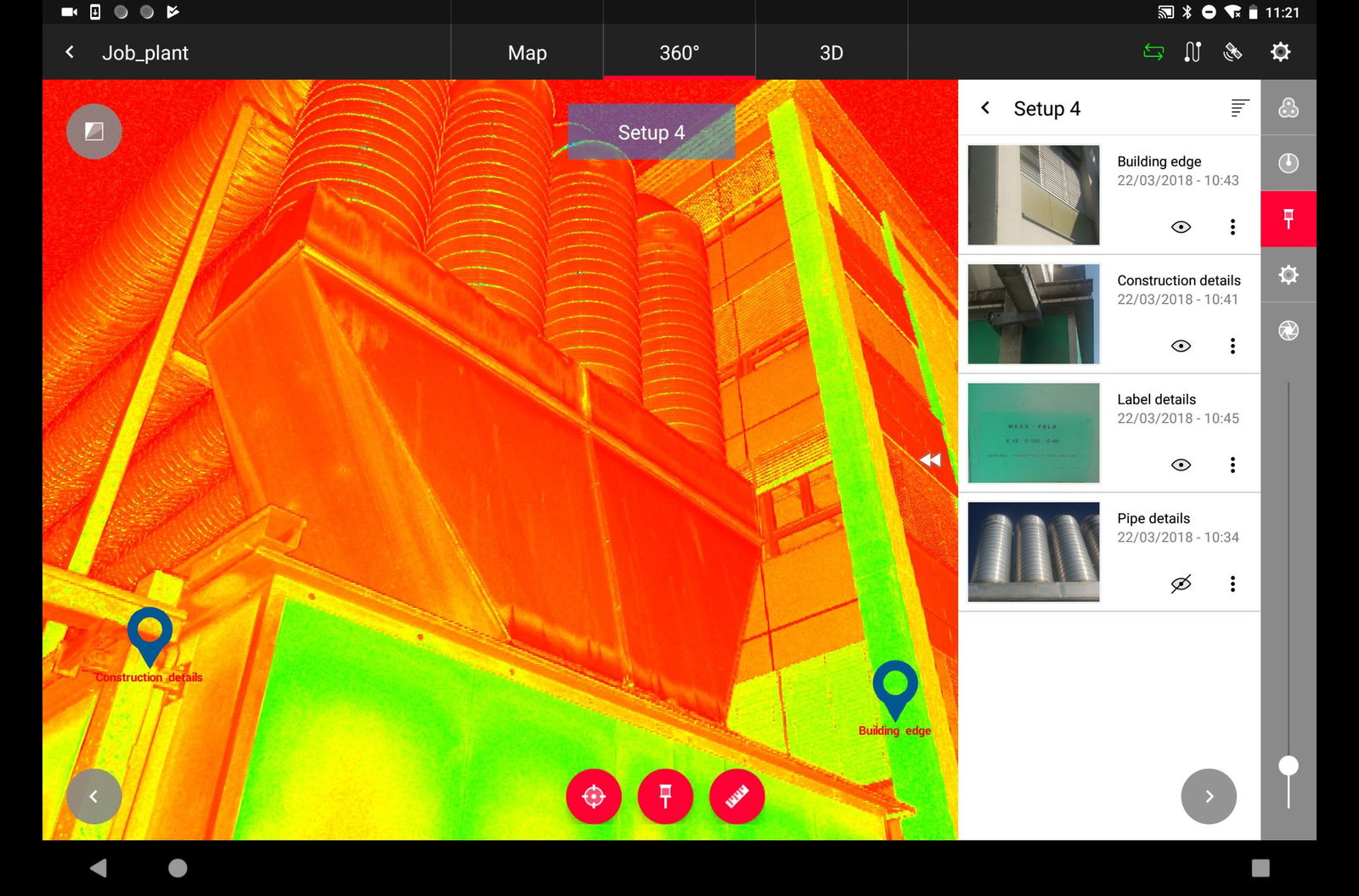
Task: Switch to the 3D tab
Action: tap(831, 52)
